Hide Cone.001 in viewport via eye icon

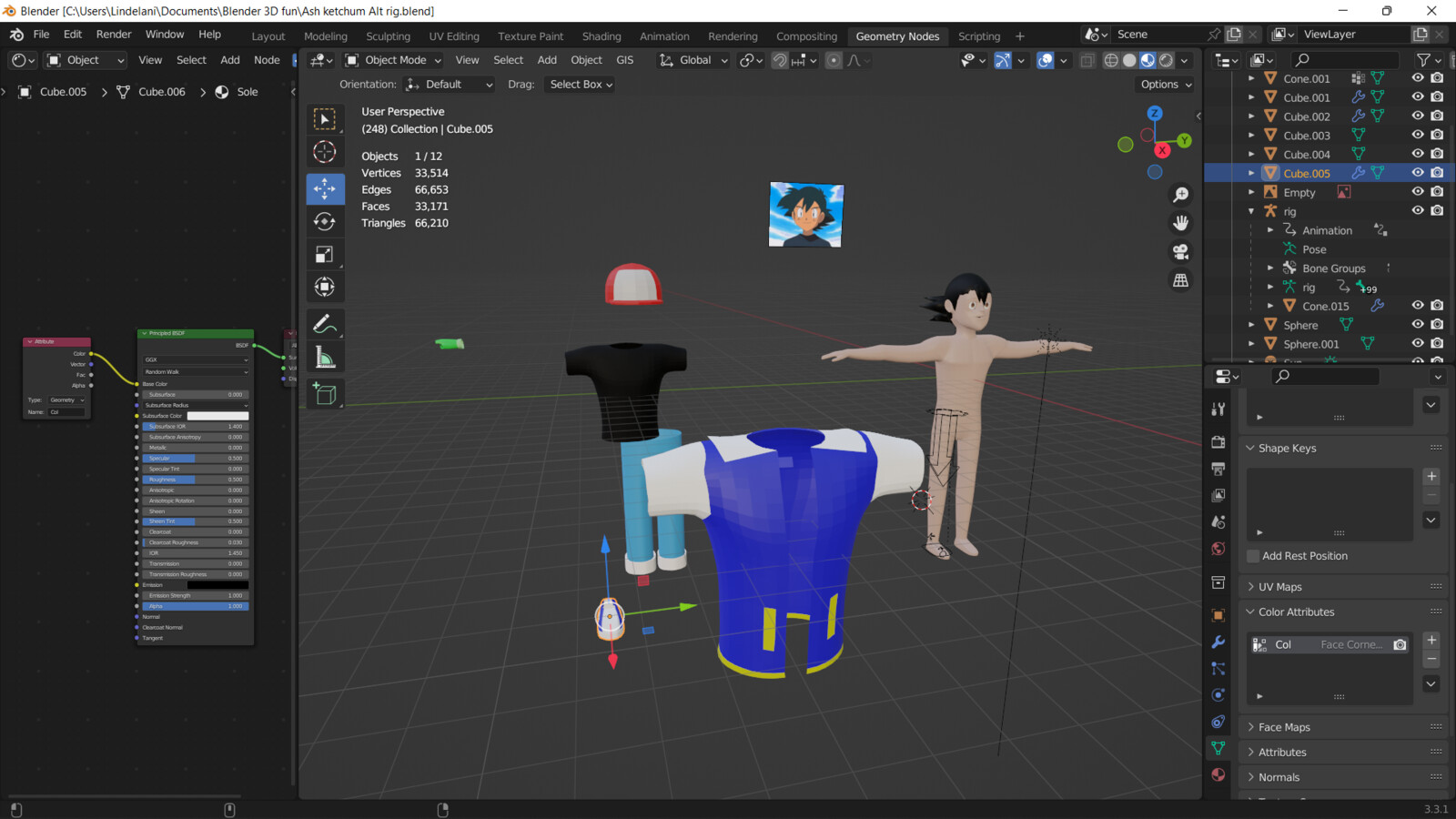1418,78
